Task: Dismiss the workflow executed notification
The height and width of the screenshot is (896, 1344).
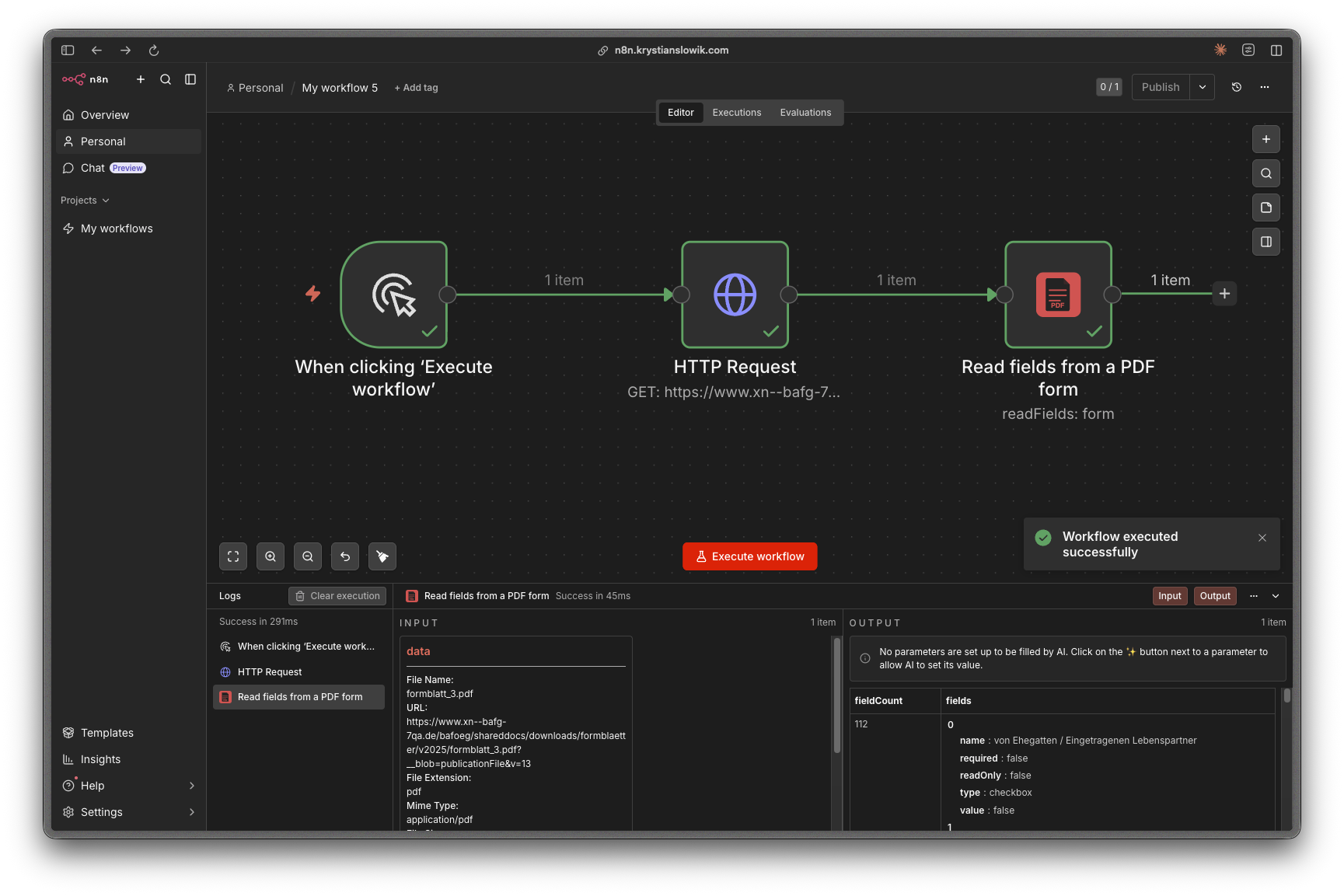Action: tap(1262, 538)
